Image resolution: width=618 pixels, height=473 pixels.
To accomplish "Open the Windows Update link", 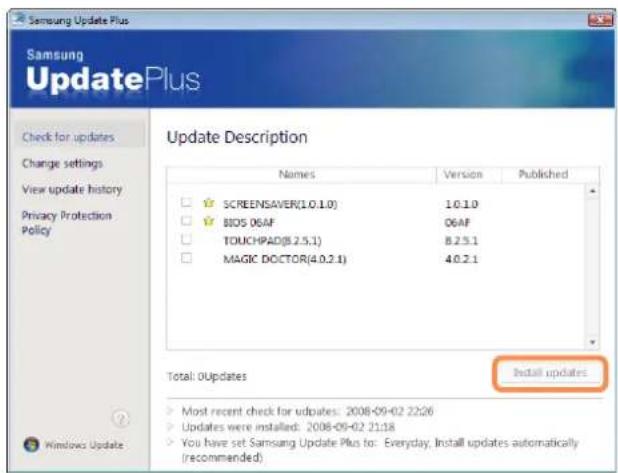I will [x=84, y=445].
